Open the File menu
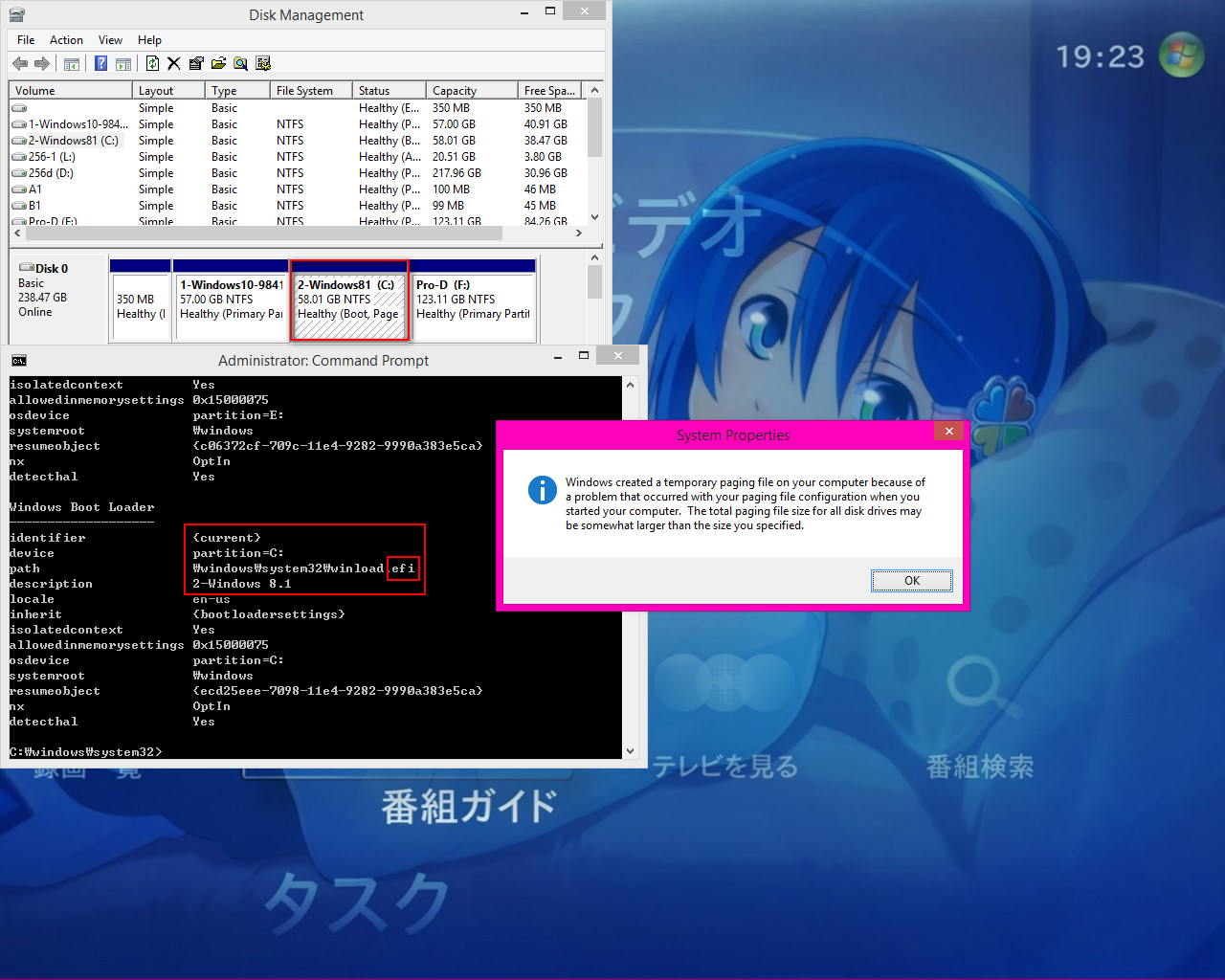Image resolution: width=1225 pixels, height=980 pixels. click(26, 40)
